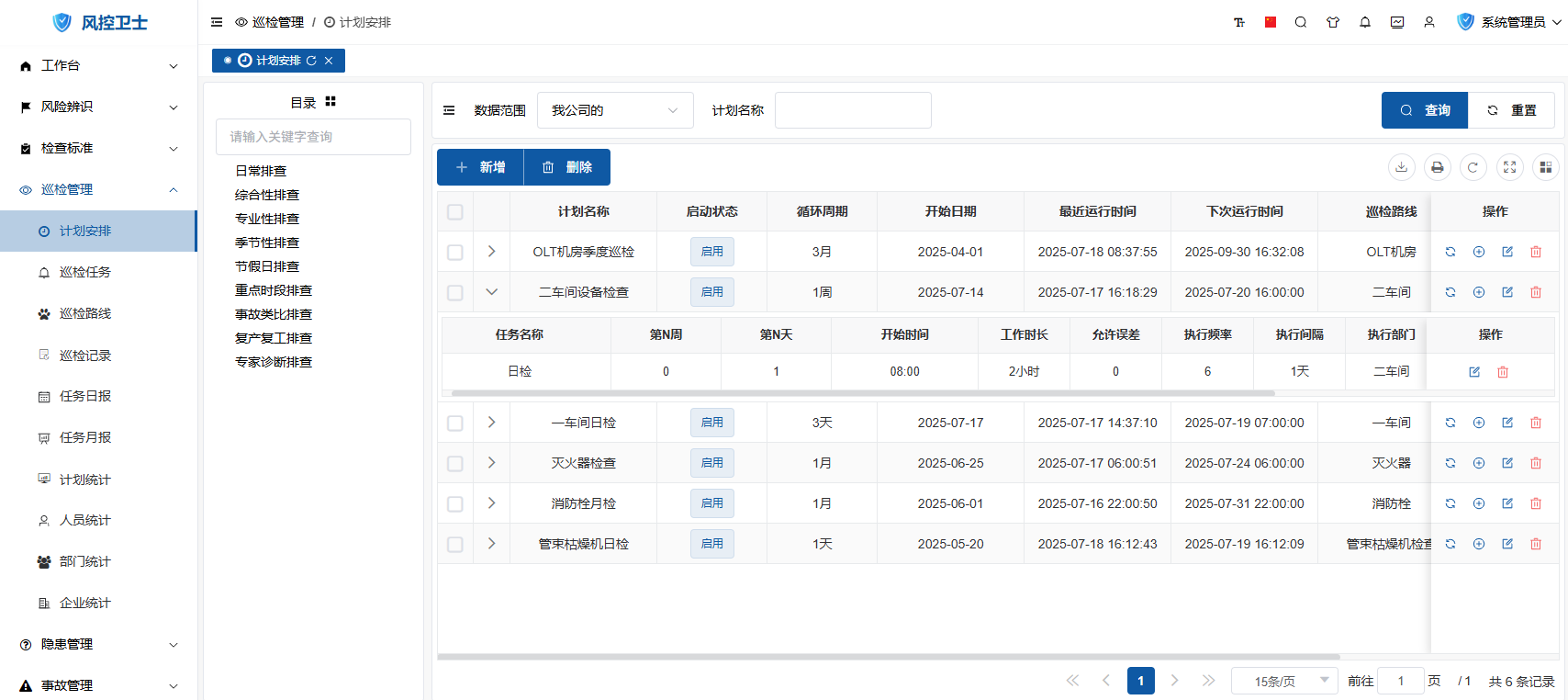Open the notification bell in the top bar
1568x700 pixels.
(1365, 22)
